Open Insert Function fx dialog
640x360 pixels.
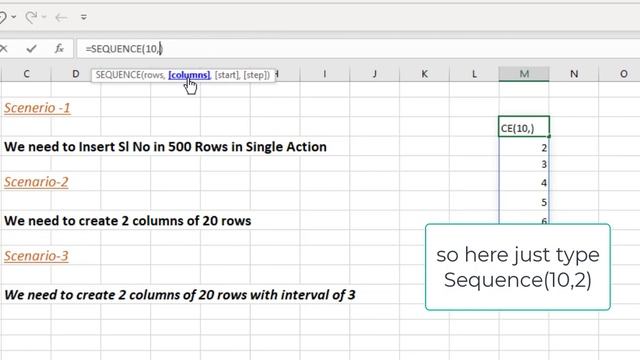tap(59, 49)
